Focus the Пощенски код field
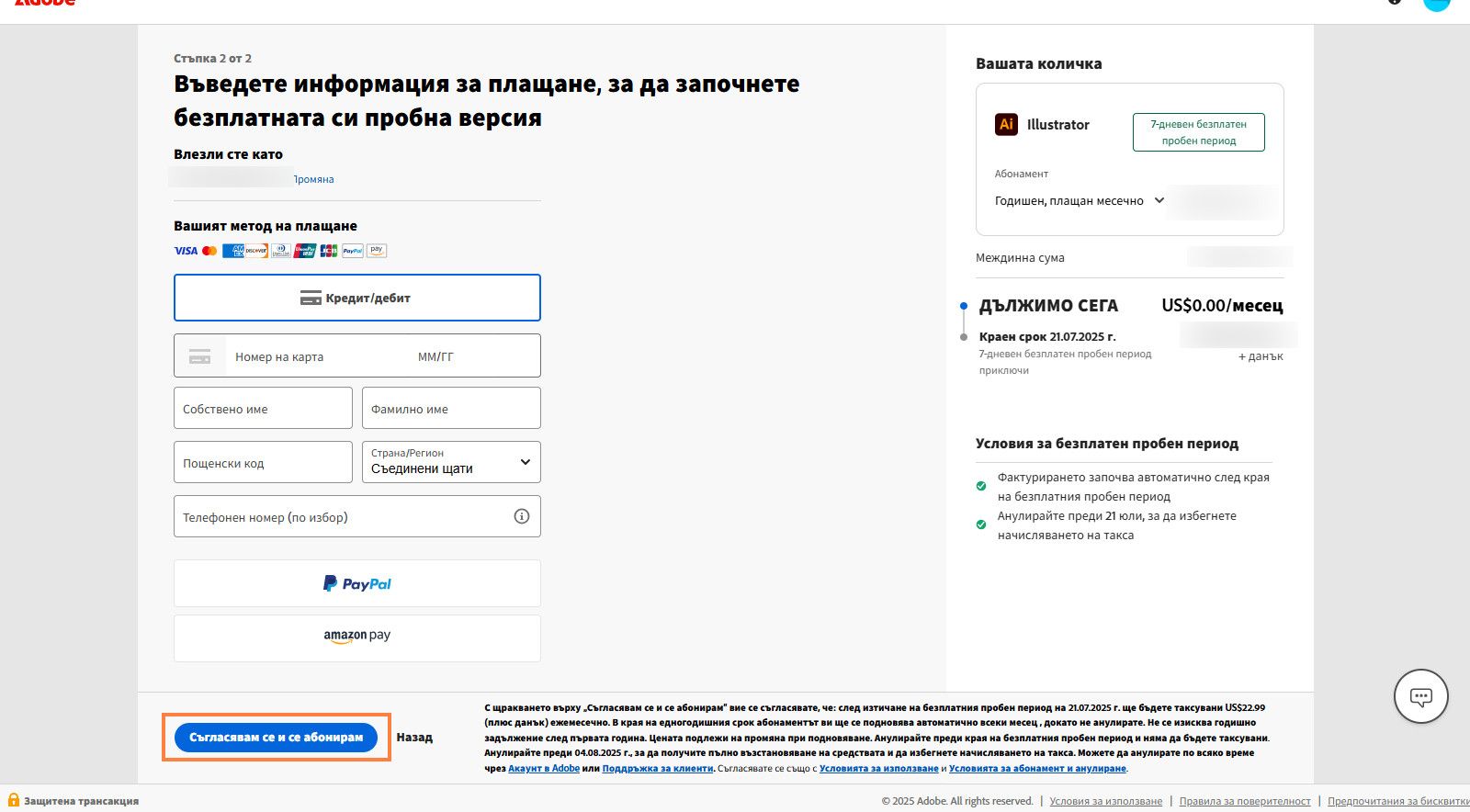 [x=263, y=462]
